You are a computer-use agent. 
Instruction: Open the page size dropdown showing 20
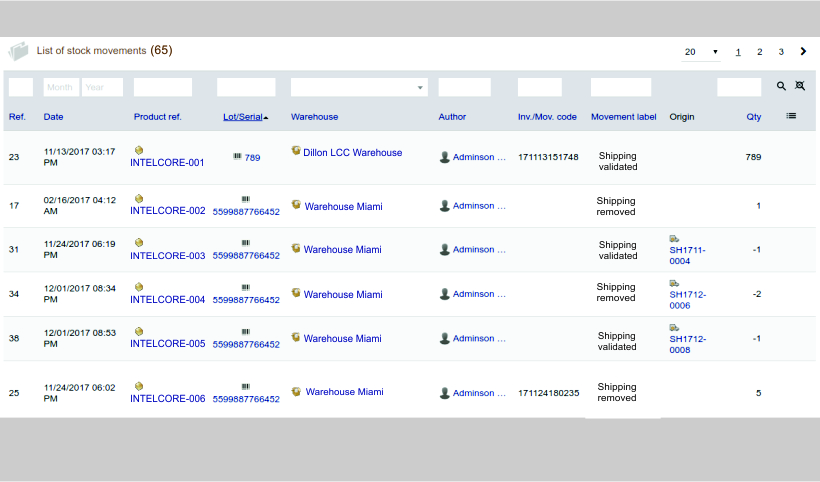(701, 52)
